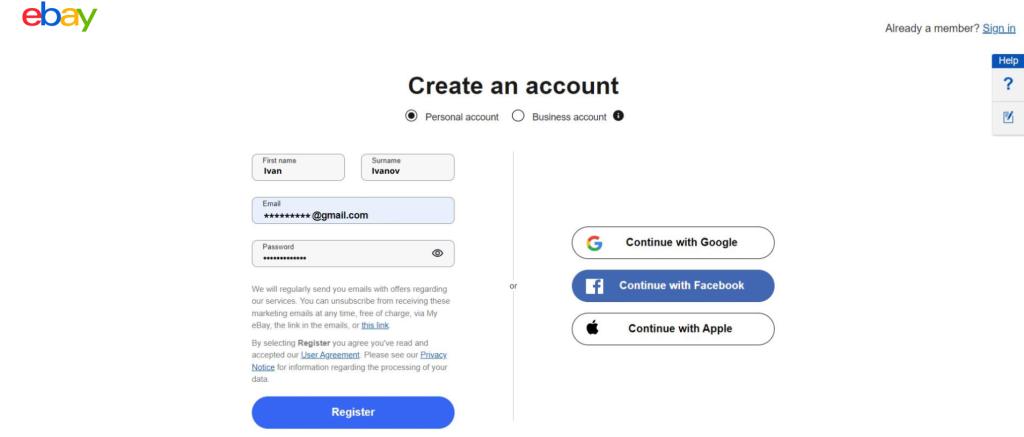1024x437 pixels.
Task: Focus the Email input field
Action: click(353, 210)
